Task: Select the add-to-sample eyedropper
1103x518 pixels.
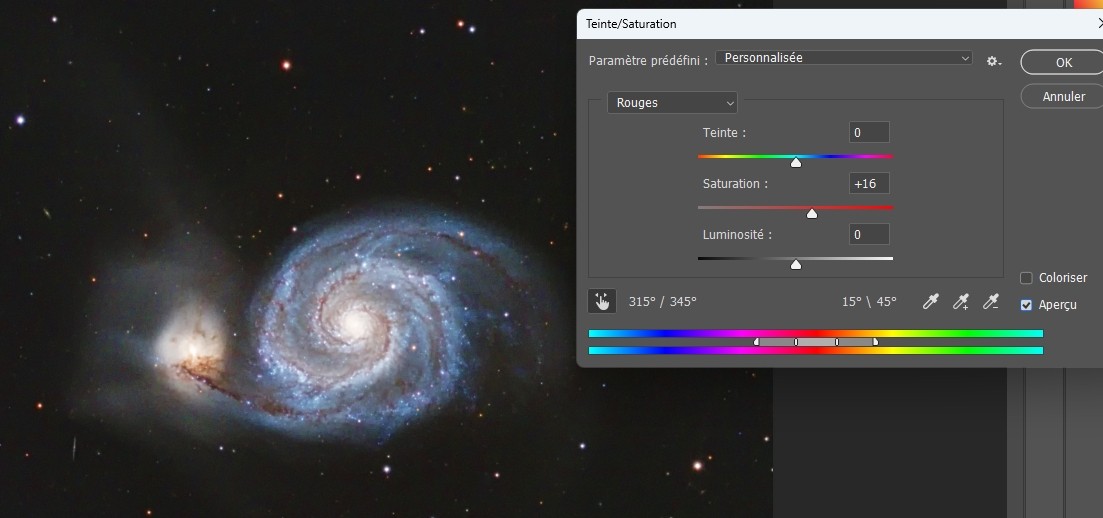Action: coord(961,302)
